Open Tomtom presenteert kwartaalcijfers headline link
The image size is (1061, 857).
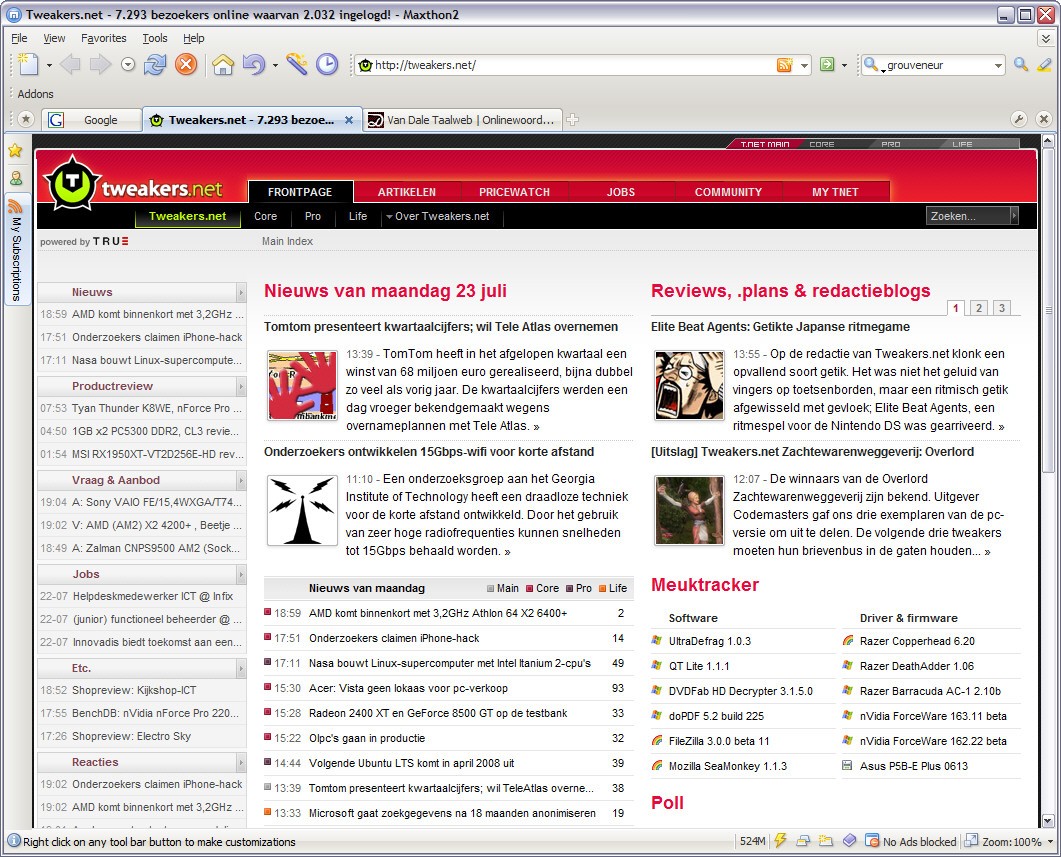coord(441,327)
